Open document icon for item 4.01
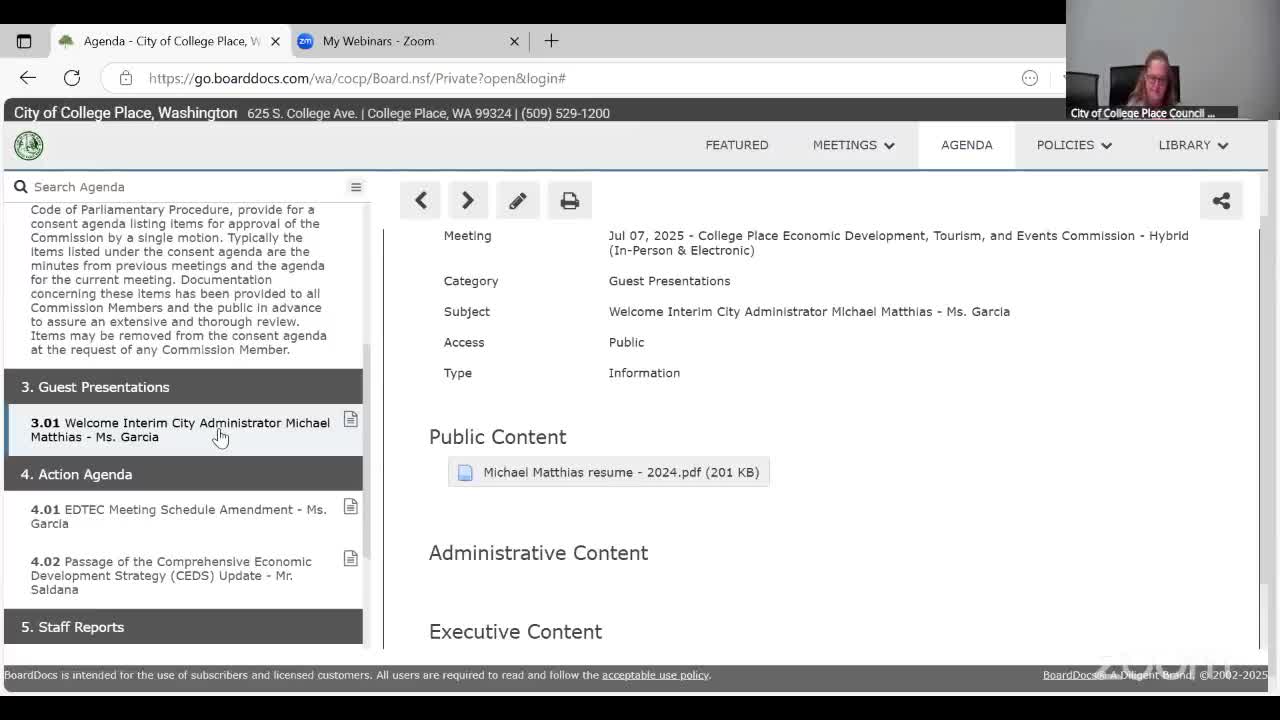1280x720 pixels. tap(350, 507)
